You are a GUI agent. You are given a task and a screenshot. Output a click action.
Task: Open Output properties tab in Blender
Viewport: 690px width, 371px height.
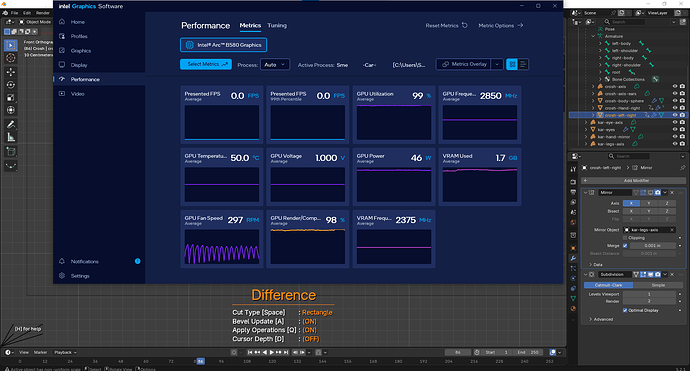[x=573, y=192]
